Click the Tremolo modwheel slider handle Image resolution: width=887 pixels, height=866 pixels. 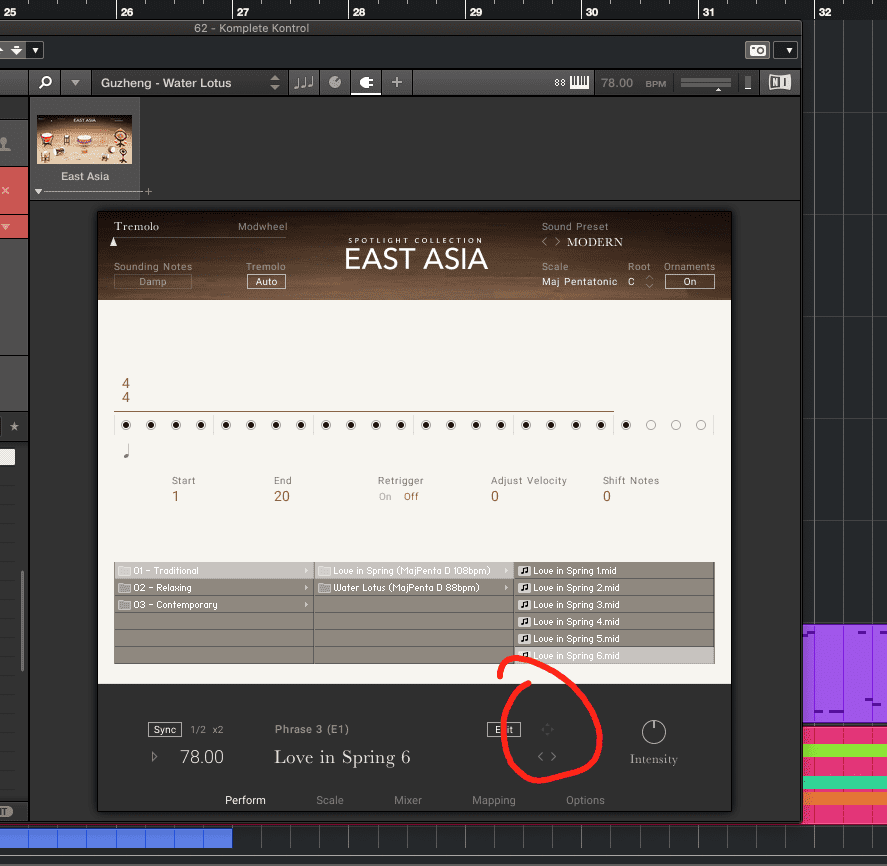[114, 242]
